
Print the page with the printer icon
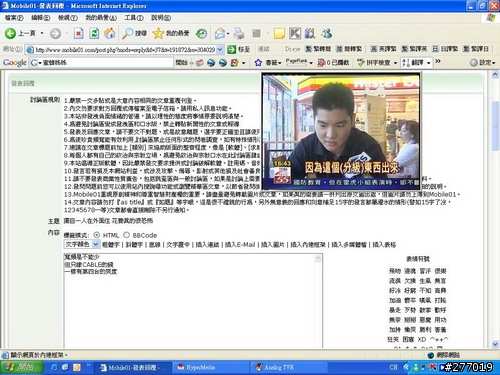coord(239,33)
